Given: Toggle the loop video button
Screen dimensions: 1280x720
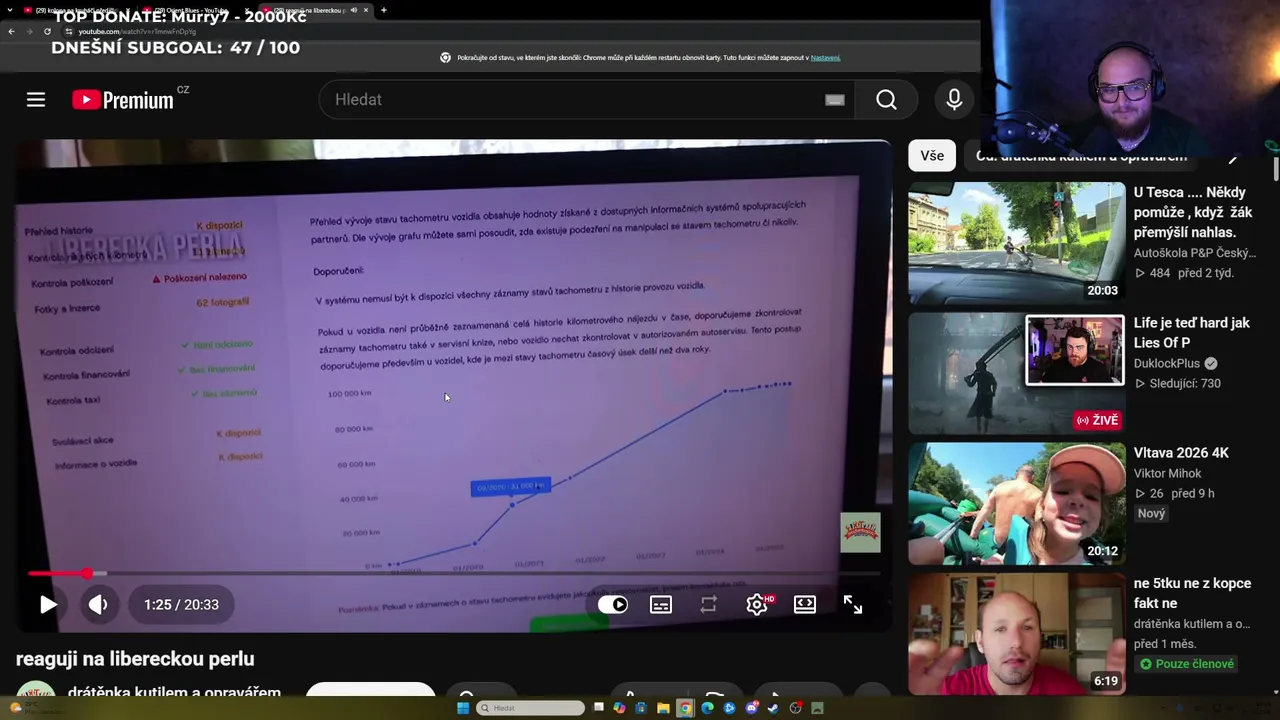Looking at the screenshot, I should tap(709, 604).
